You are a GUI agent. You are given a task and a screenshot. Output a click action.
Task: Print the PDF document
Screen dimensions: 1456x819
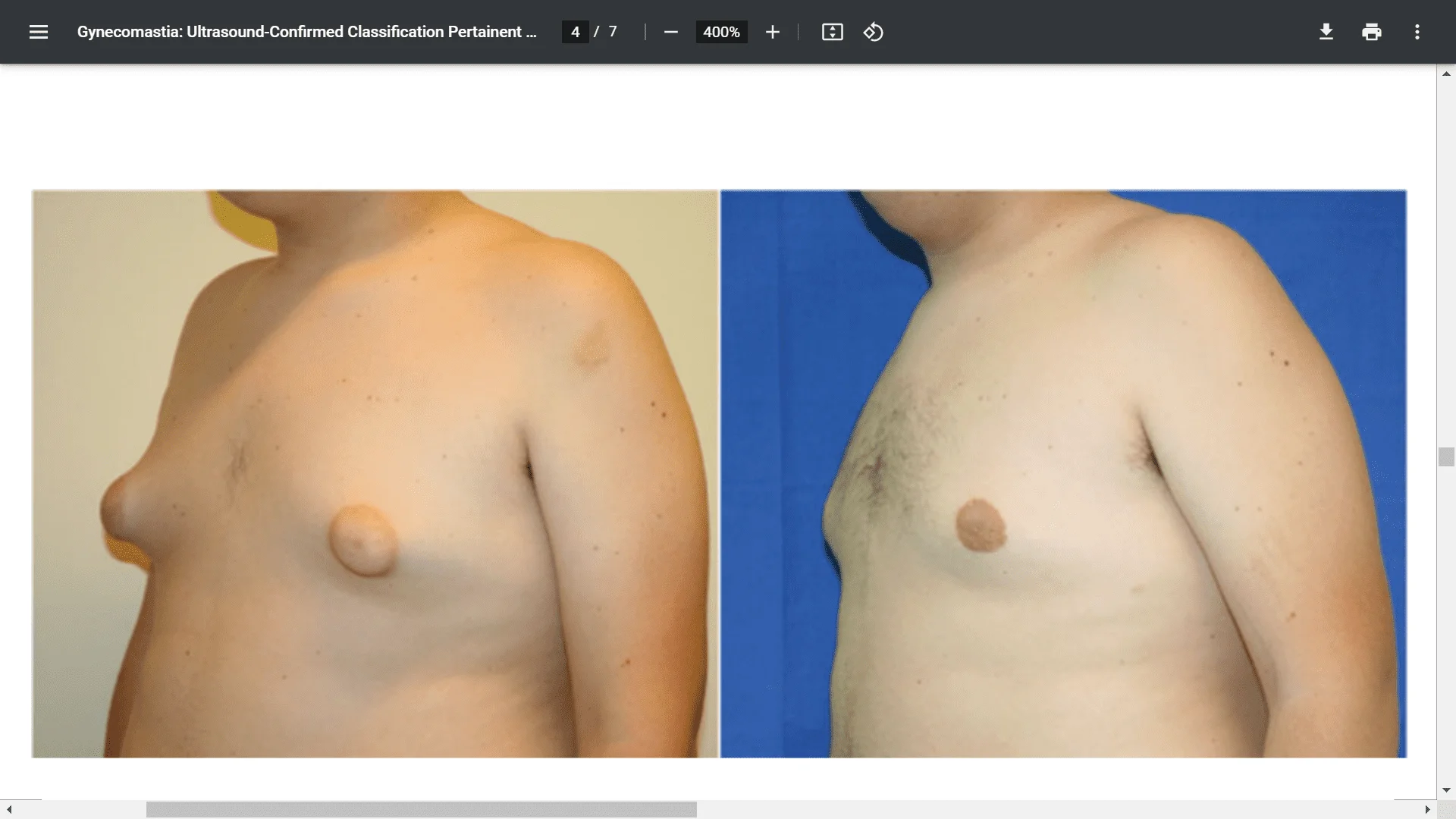[1371, 32]
